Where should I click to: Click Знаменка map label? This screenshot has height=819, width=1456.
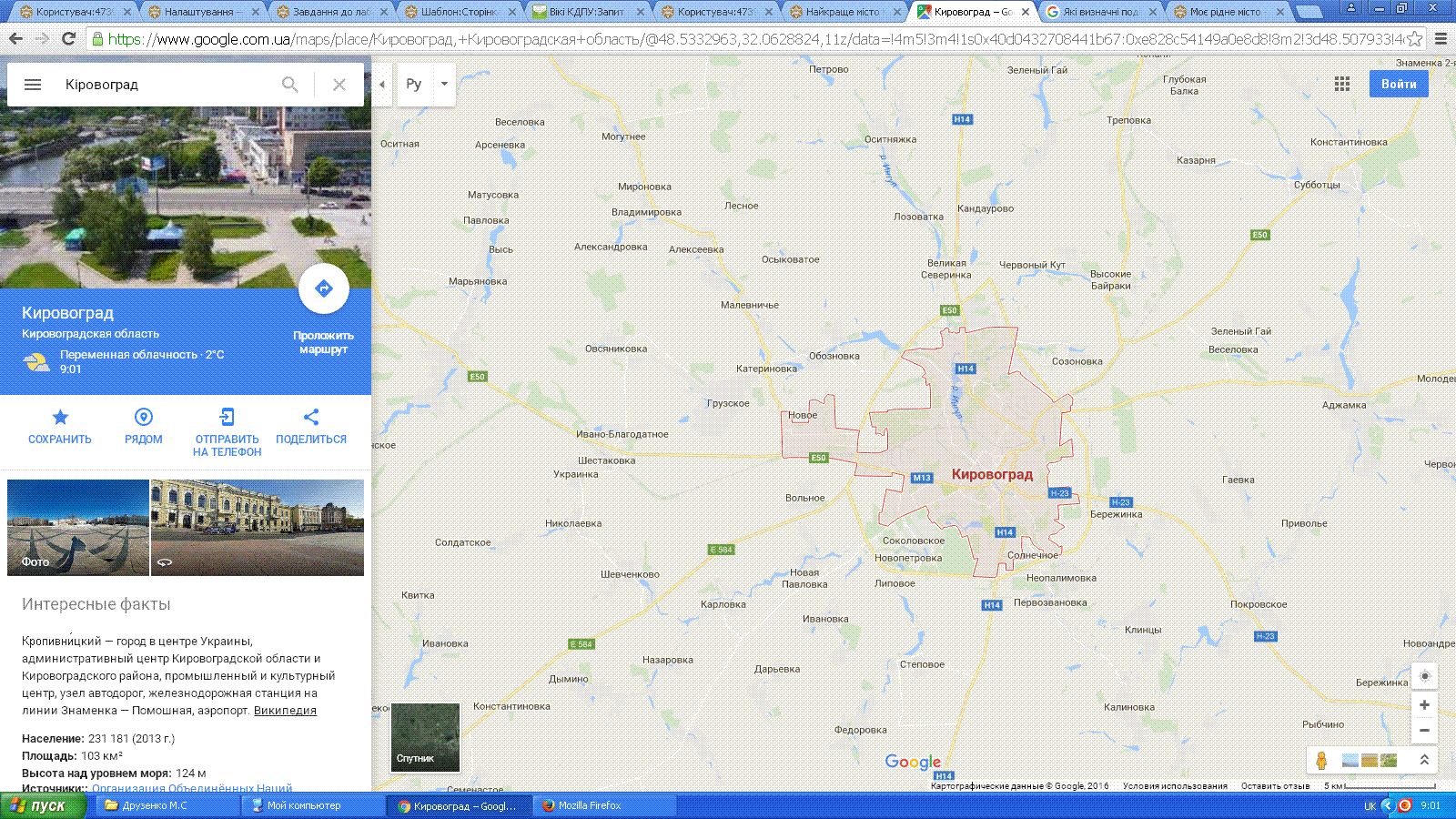point(1425,63)
